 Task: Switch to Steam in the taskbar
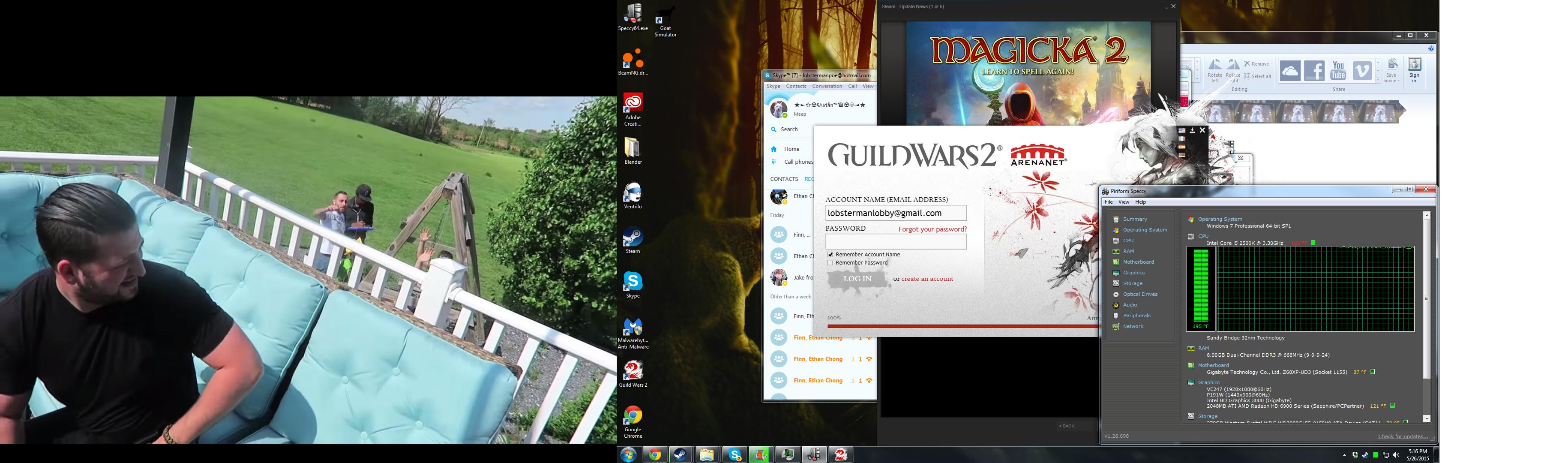[681, 454]
